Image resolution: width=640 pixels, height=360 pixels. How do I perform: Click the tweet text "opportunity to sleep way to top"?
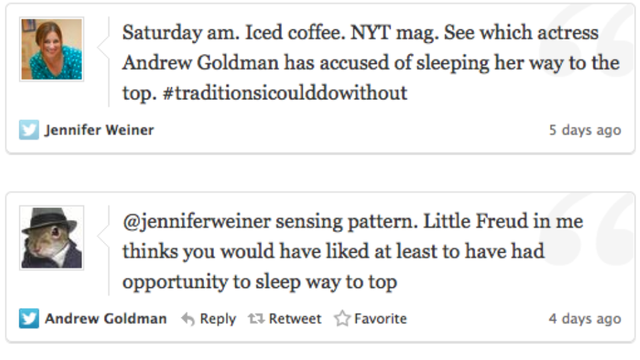click(260, 282)
